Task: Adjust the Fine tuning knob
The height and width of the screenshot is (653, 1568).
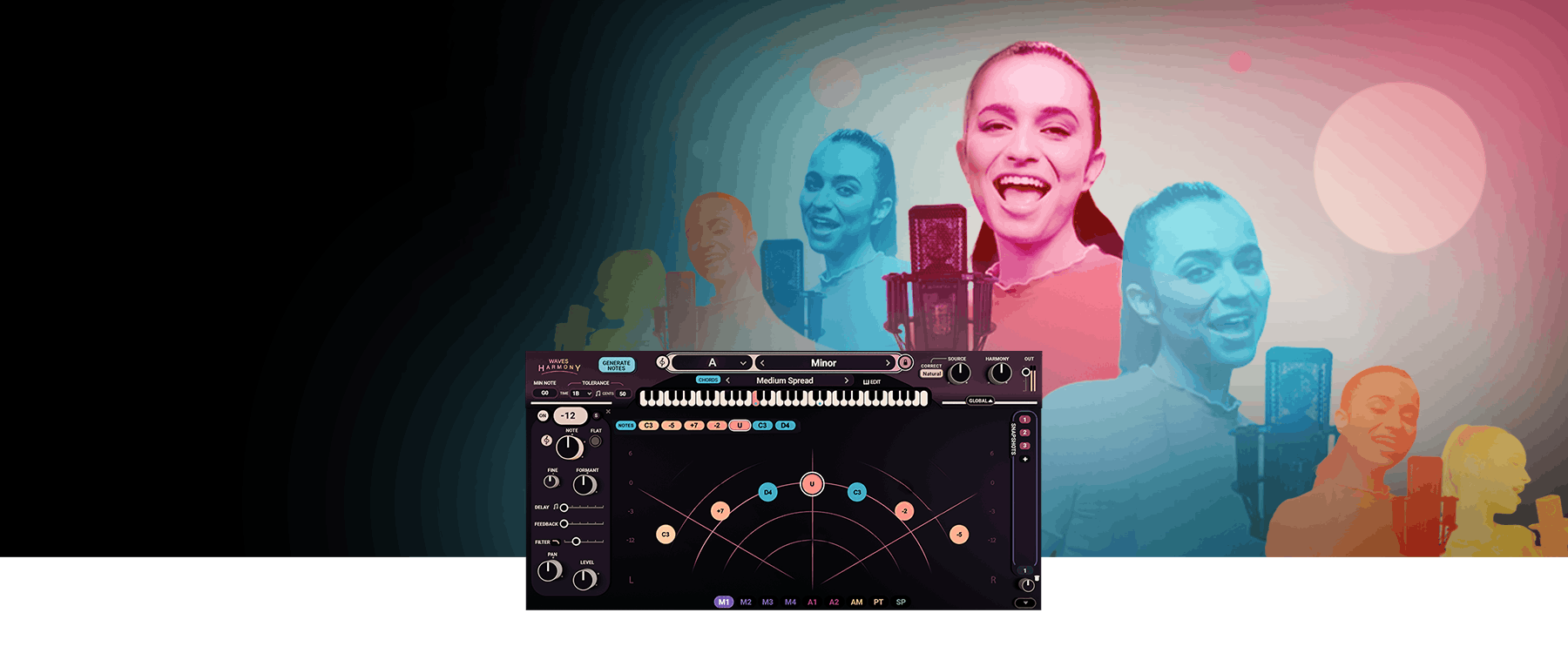Action: [551, 481]
